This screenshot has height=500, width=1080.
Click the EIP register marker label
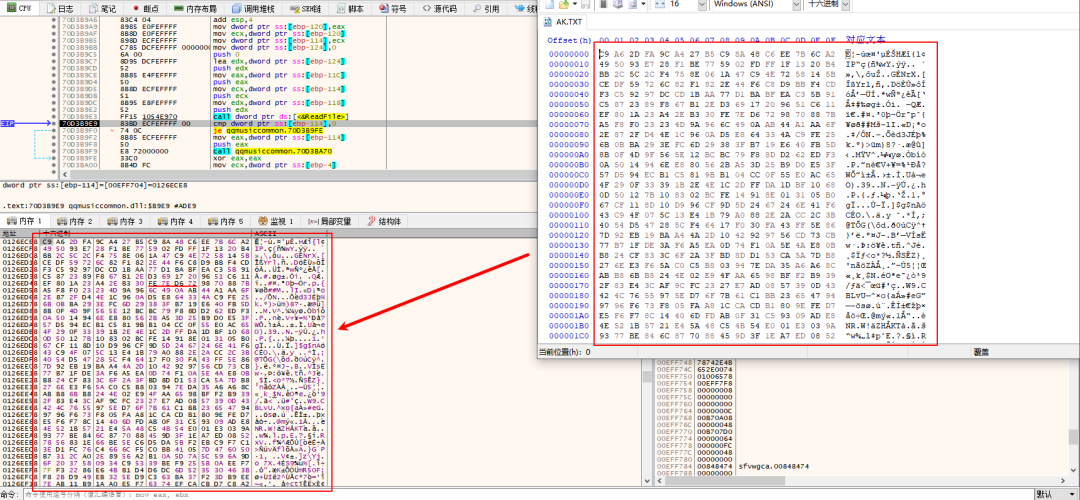click(8, 123)
